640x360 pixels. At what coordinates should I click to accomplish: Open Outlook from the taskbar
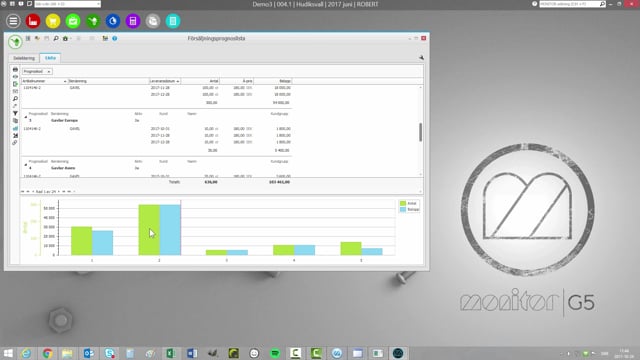(x=89, y=353)
